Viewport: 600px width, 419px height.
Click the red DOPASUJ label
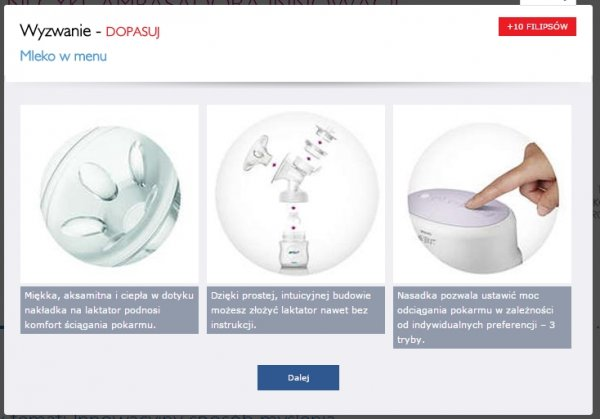pos(133,32)
